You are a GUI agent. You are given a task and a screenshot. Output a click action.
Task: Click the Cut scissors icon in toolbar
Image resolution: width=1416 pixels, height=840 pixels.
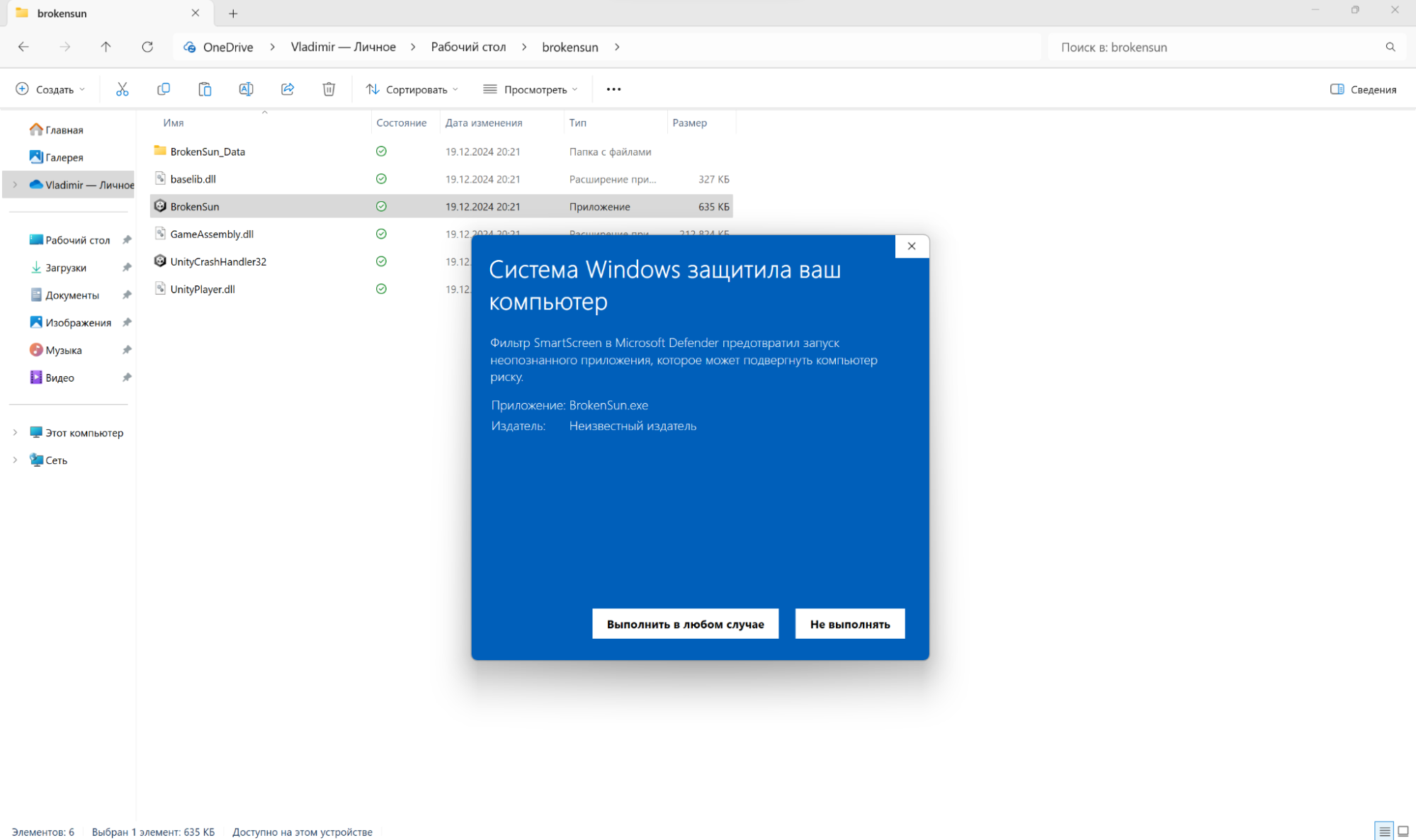pos(122,89)
